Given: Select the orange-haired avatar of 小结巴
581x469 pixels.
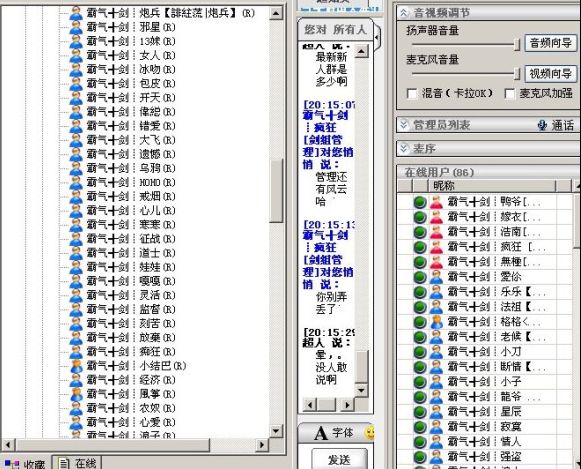Looking at the screenshot, I should point(76,366).
